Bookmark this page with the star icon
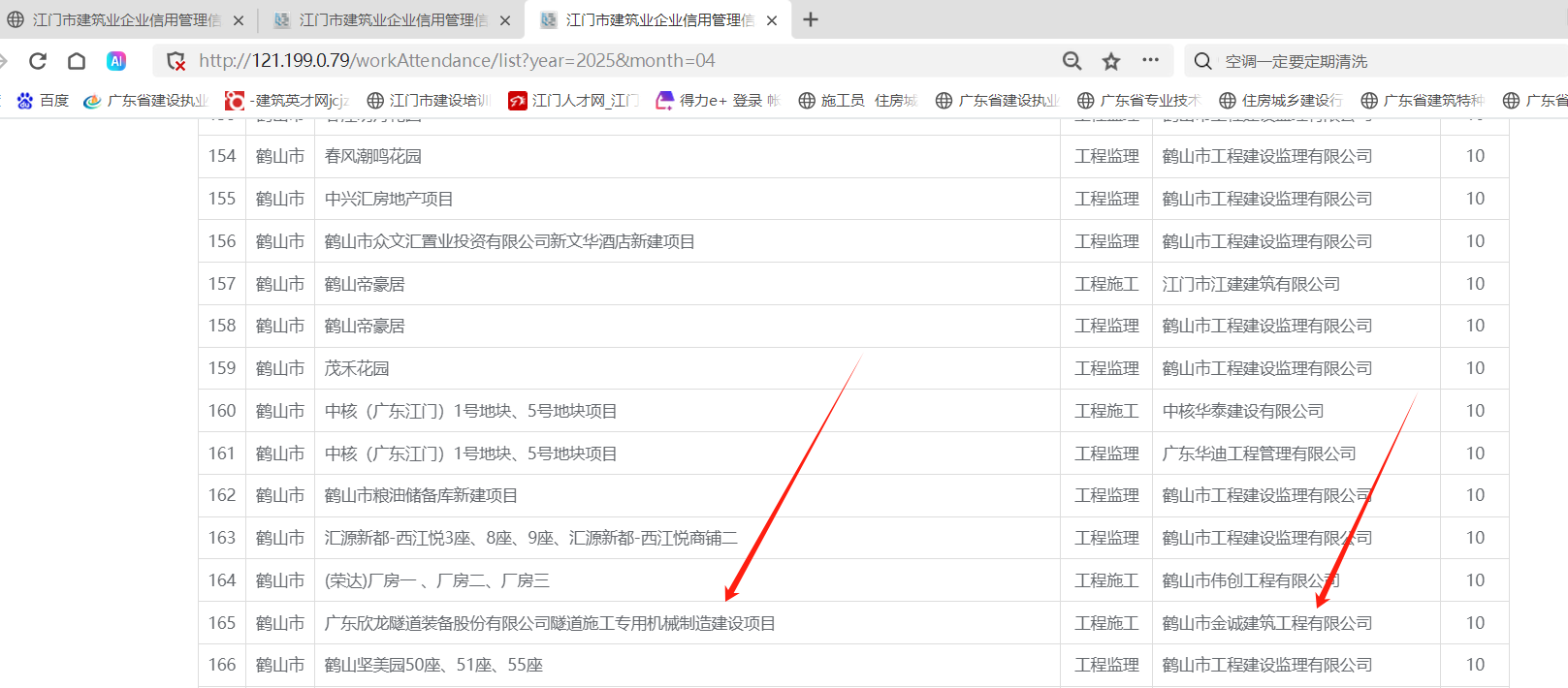 (1111, 61)
